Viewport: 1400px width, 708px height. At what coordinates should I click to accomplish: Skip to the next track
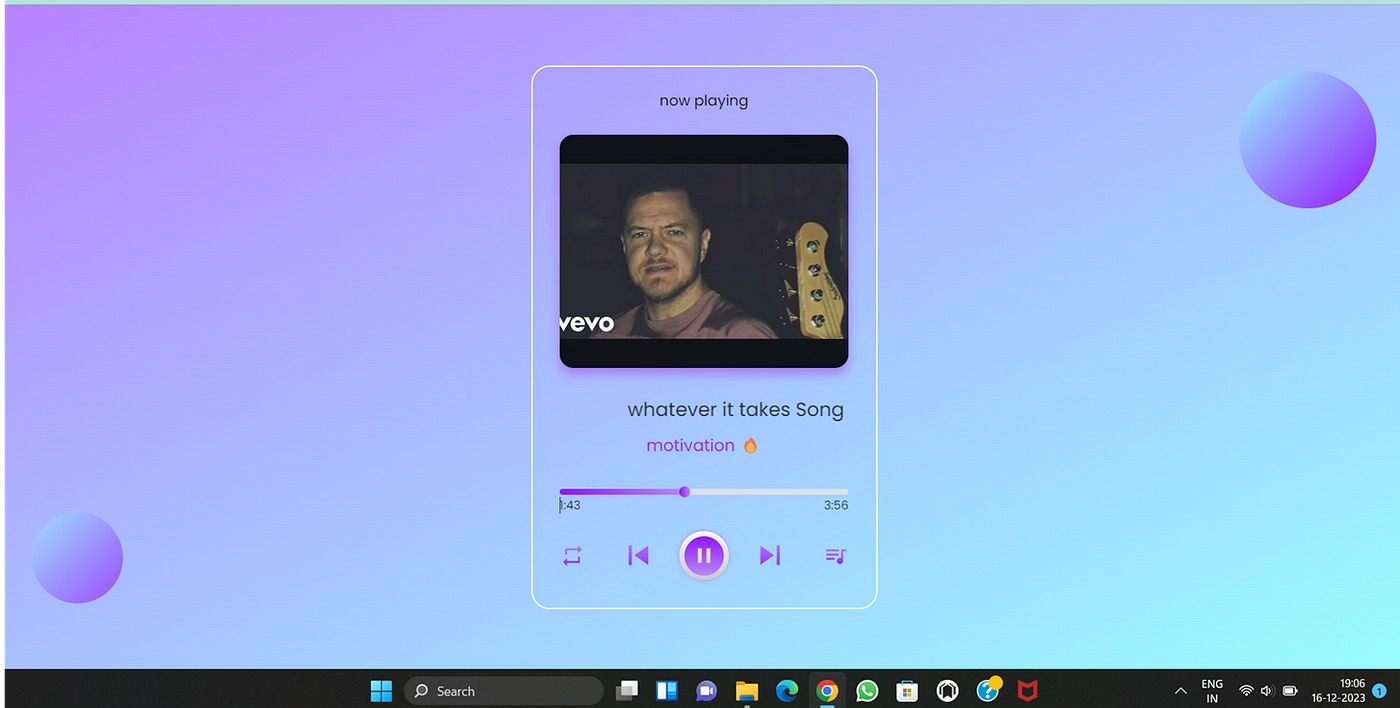tap(770, 555)
